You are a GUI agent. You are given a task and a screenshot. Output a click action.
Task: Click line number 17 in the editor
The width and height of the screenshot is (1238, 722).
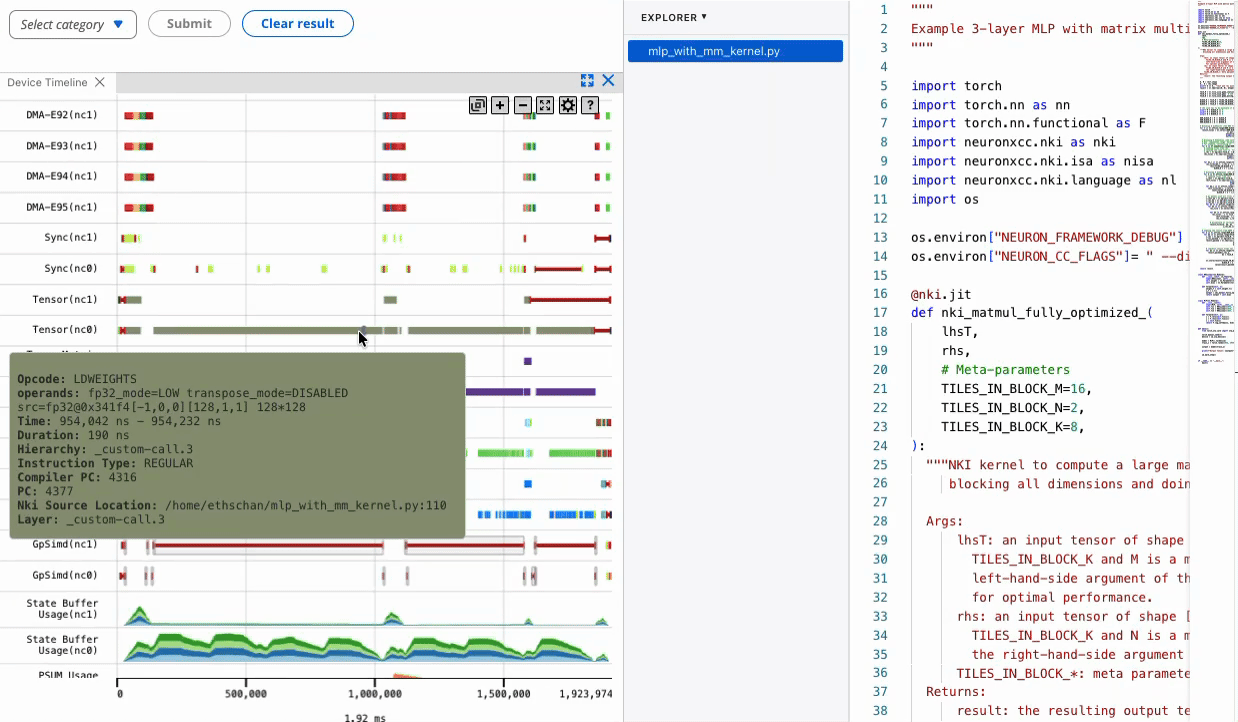pos(880,312)
